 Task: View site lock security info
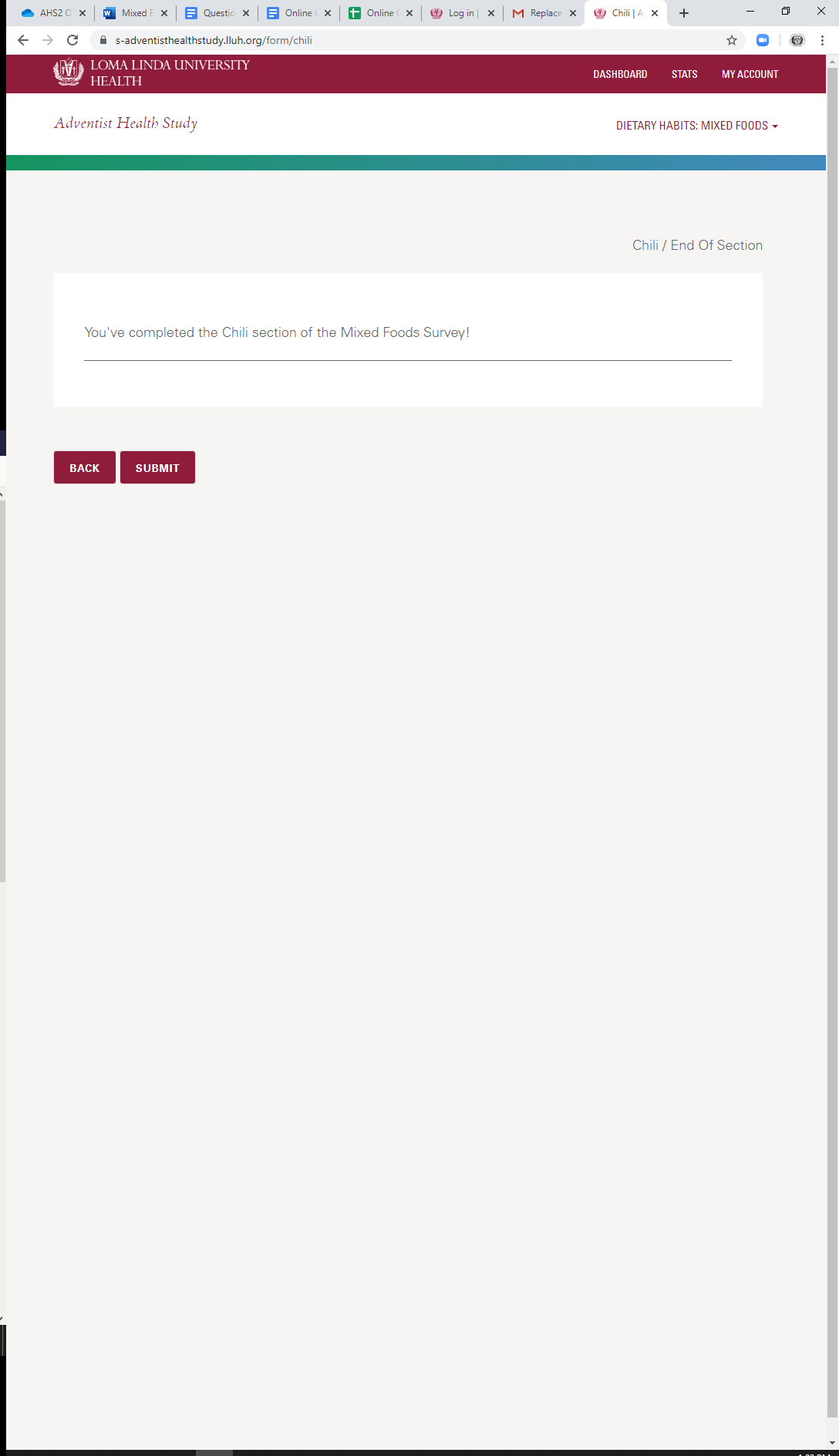tap(103, 40)
